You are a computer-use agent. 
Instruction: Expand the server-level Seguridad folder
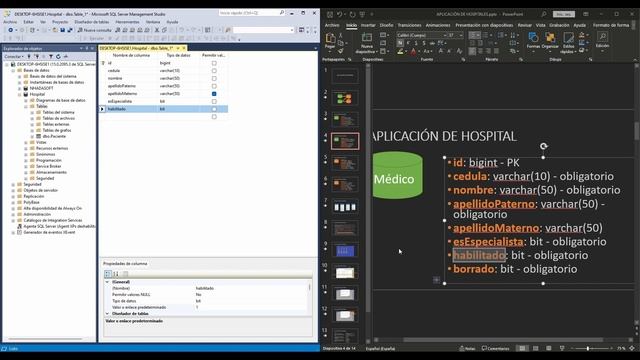[13, 184]
